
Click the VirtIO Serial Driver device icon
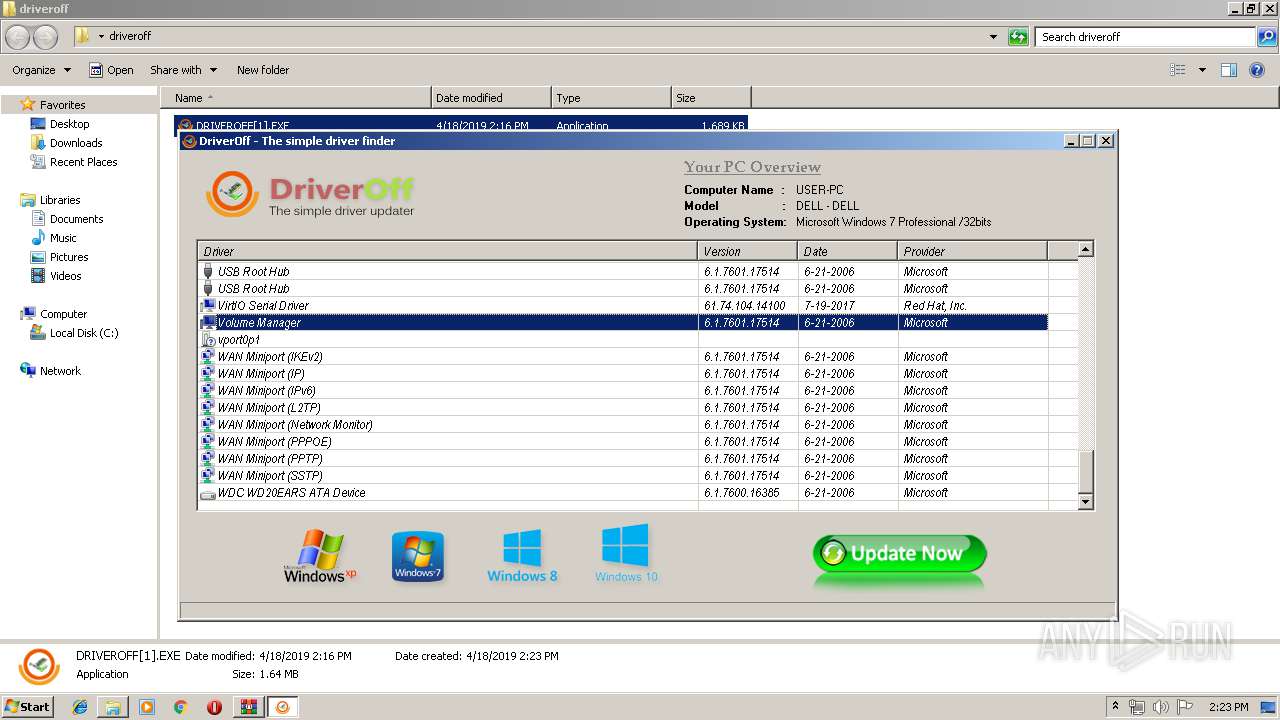click(208, 306)
